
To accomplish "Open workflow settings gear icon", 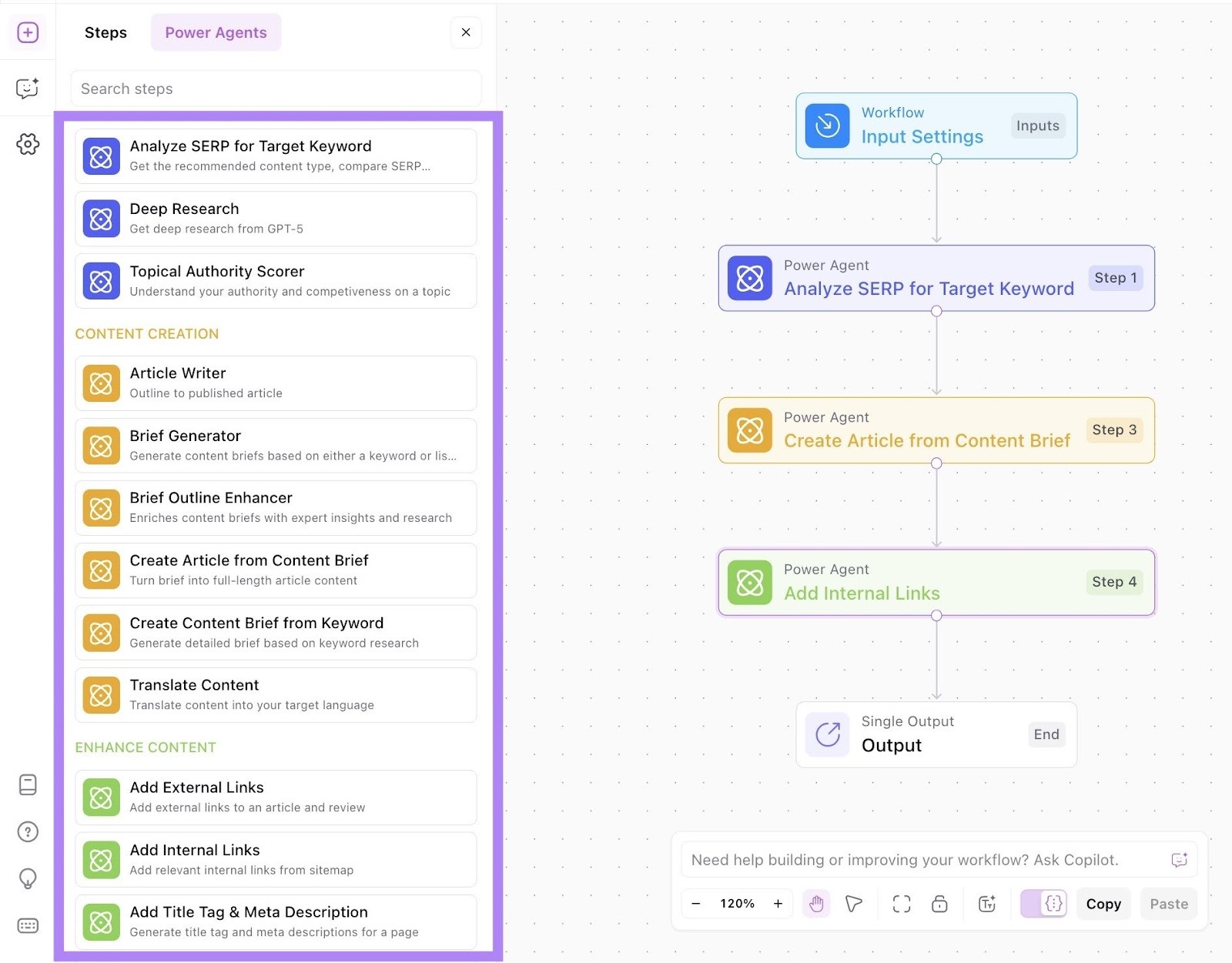I will [28, 144].
